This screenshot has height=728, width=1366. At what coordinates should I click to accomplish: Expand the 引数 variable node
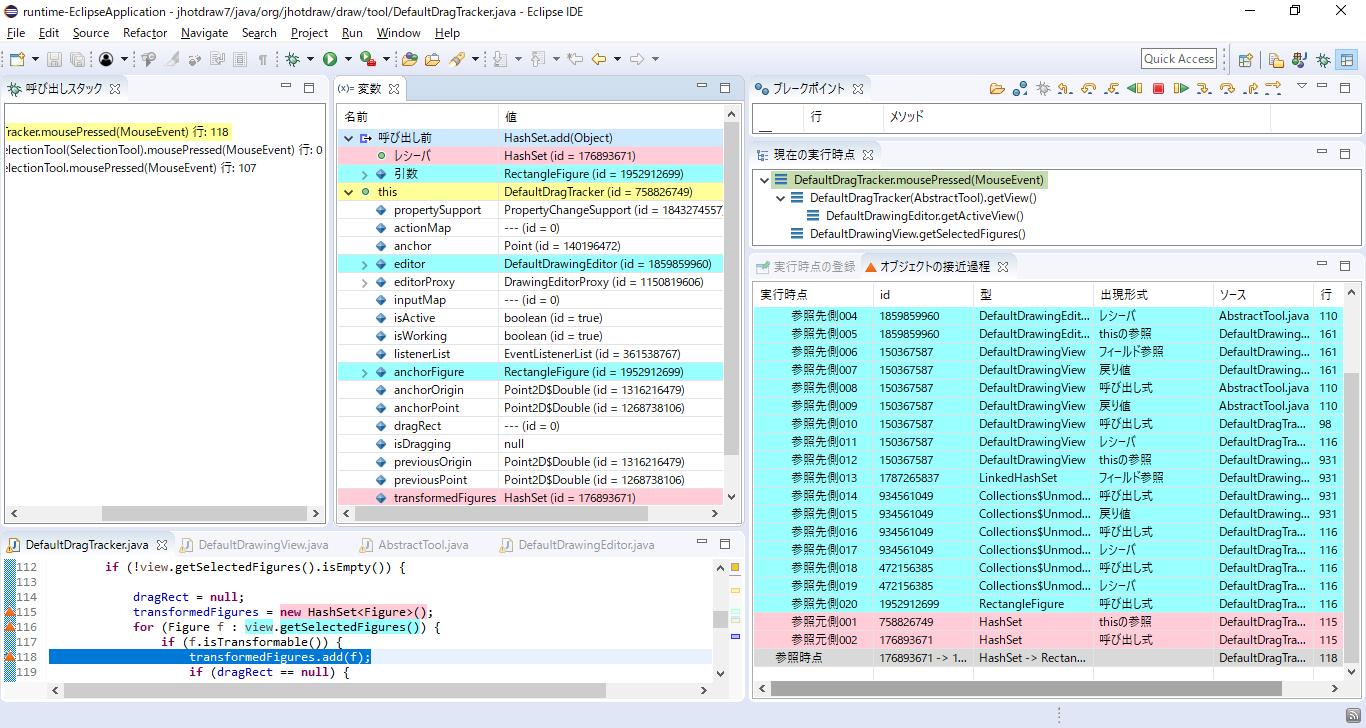coord(365,174)
